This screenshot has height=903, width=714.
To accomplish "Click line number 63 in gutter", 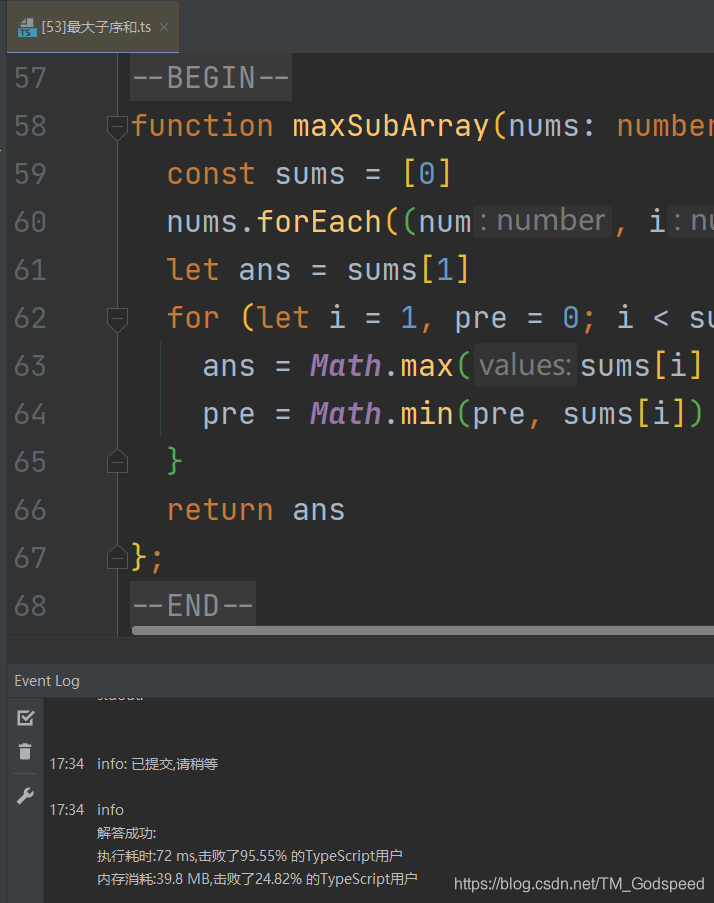I will (x=30, y=366).
